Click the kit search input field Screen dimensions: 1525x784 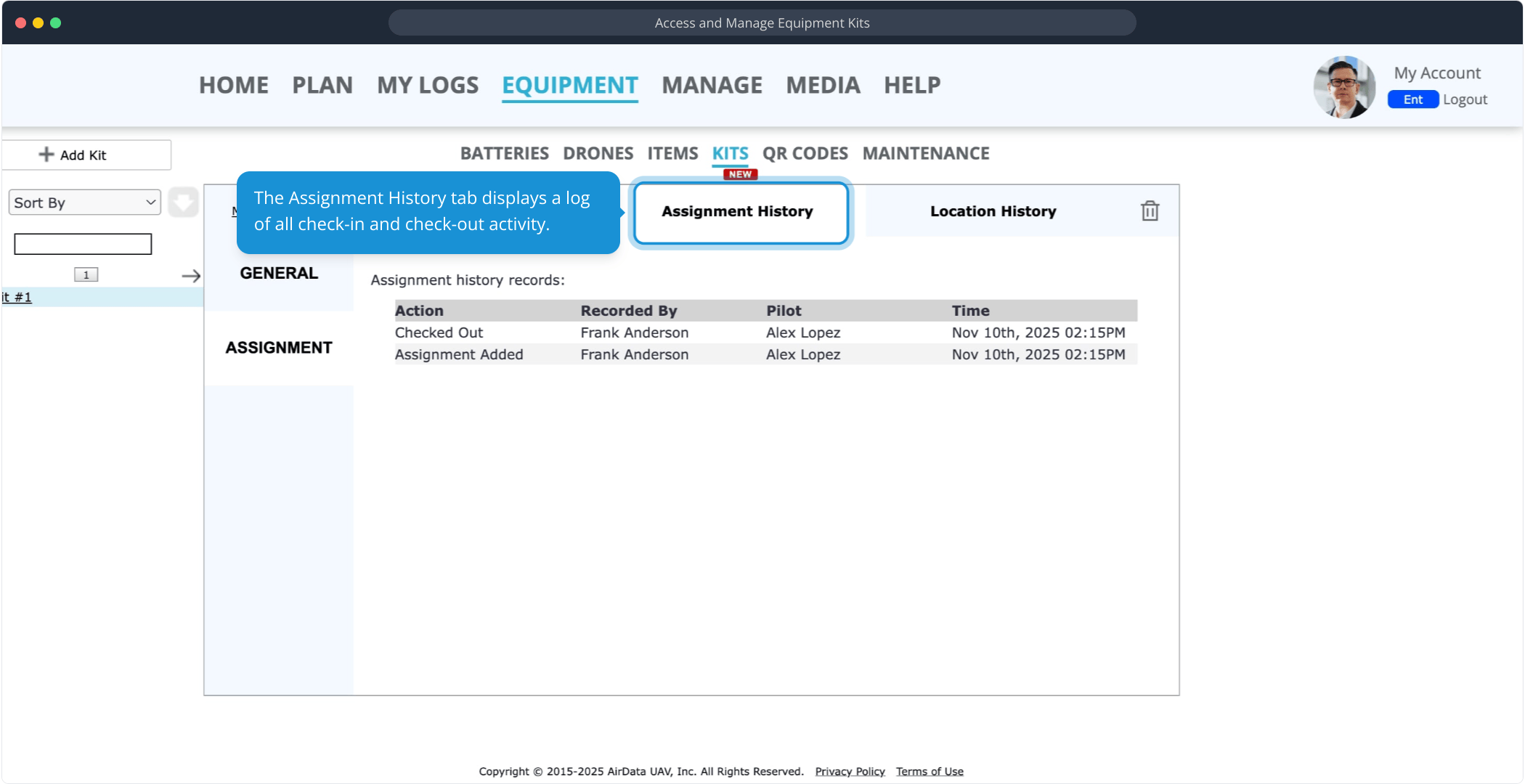point(83,244)
